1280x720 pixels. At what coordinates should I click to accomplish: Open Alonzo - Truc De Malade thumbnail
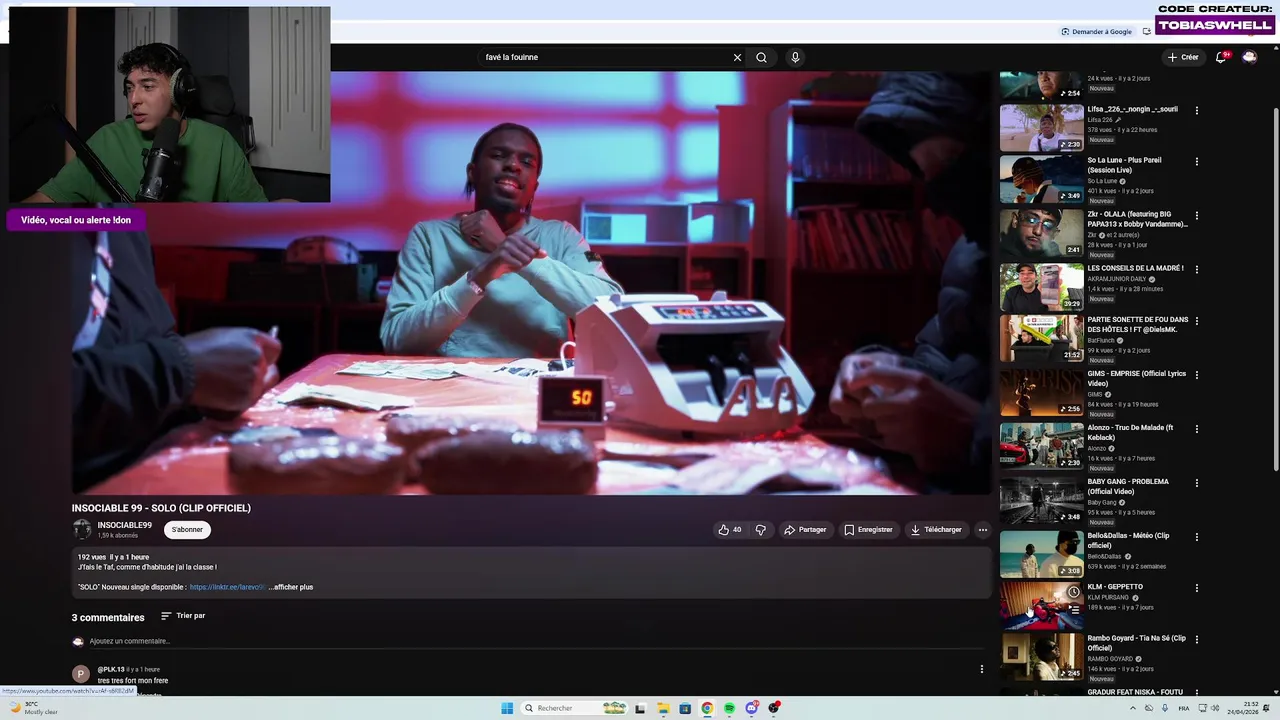tap(1041, 446)
